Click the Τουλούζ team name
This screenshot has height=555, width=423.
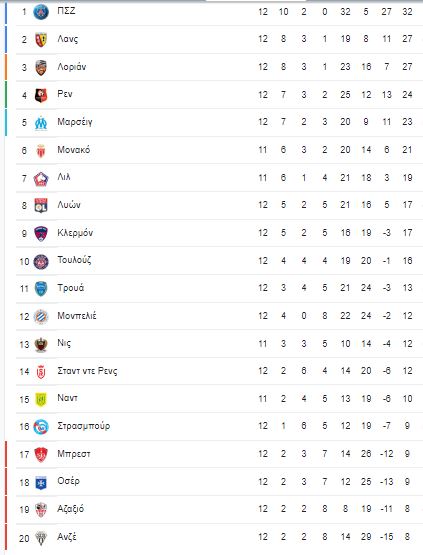[74, 260]
